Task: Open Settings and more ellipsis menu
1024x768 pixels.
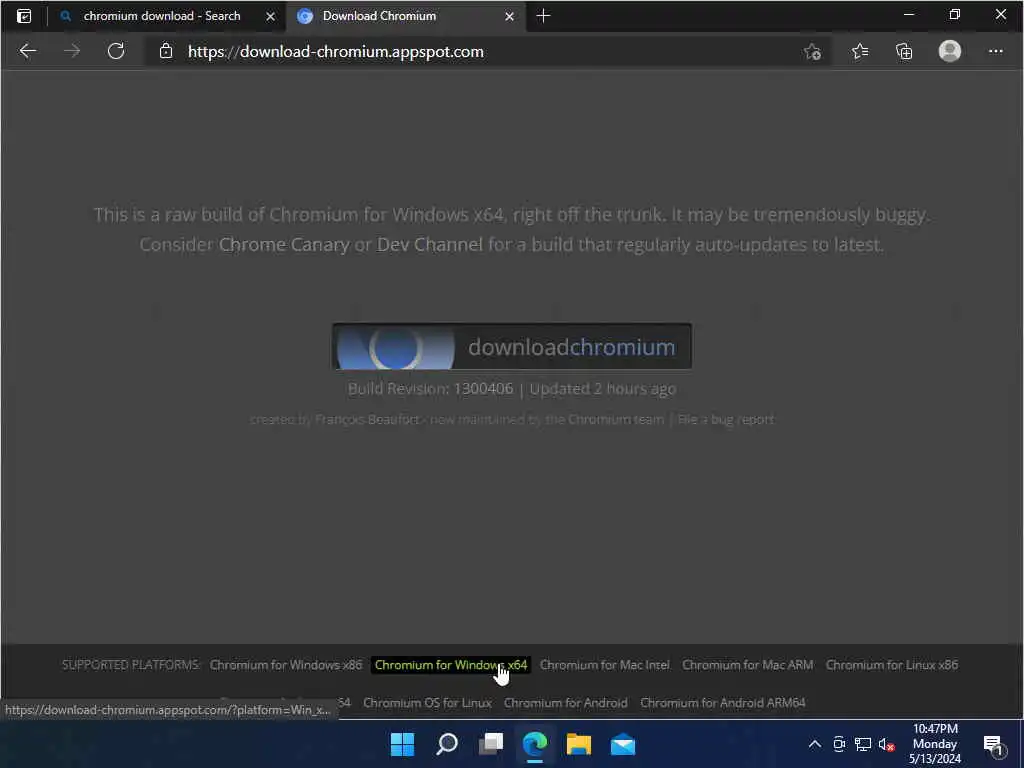Action: coord(995,51)
